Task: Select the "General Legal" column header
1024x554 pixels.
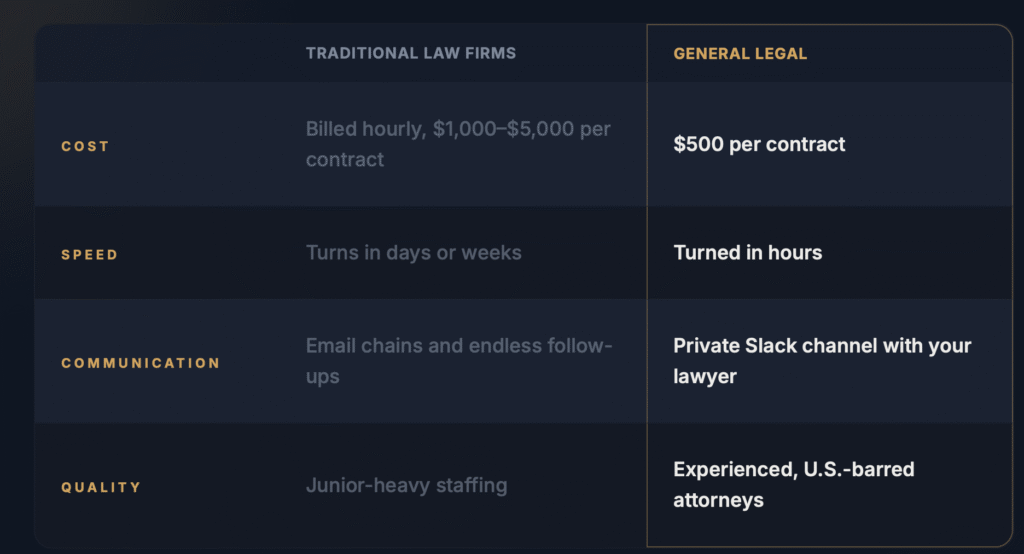Action: 740,53
